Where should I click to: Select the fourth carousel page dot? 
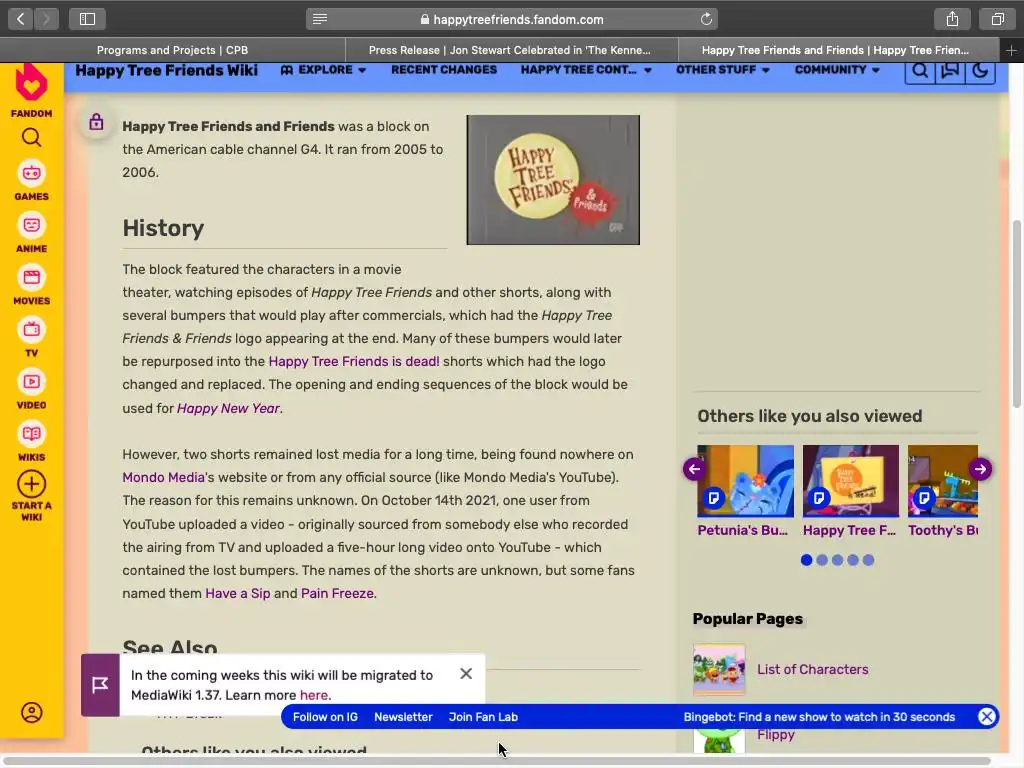coord(853,560)
